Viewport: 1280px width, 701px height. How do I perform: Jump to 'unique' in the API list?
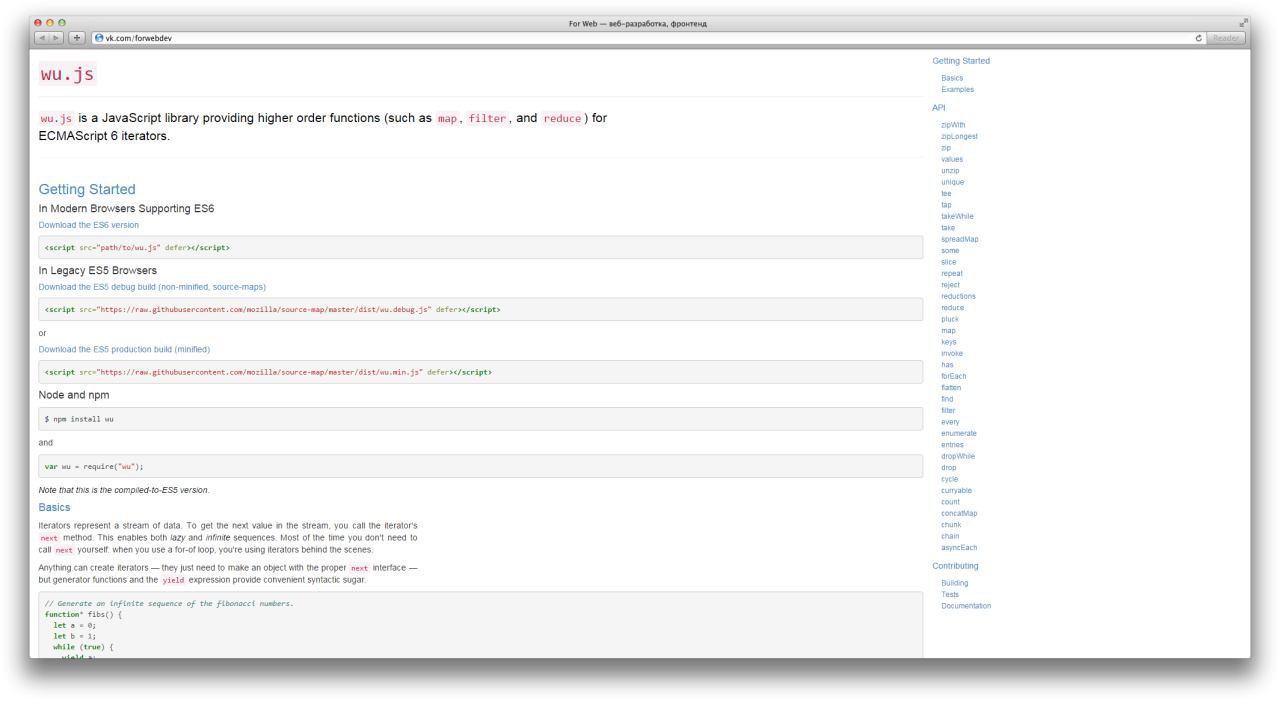point(953,182)
